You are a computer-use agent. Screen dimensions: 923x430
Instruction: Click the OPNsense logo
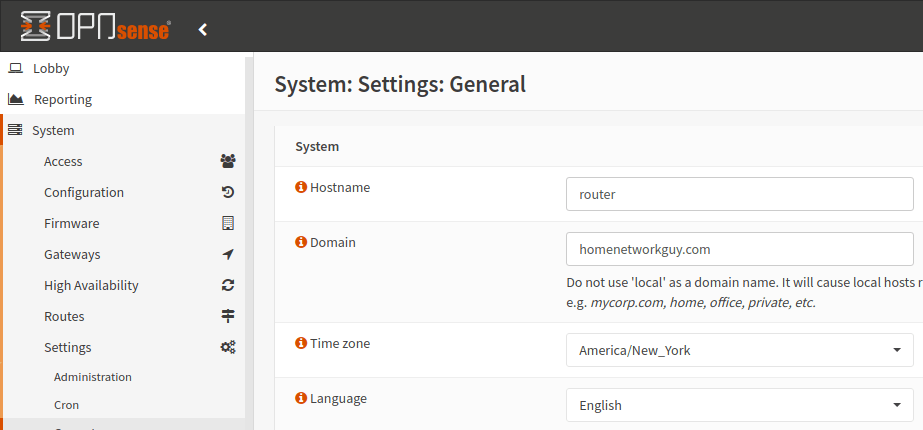(95, 28)
